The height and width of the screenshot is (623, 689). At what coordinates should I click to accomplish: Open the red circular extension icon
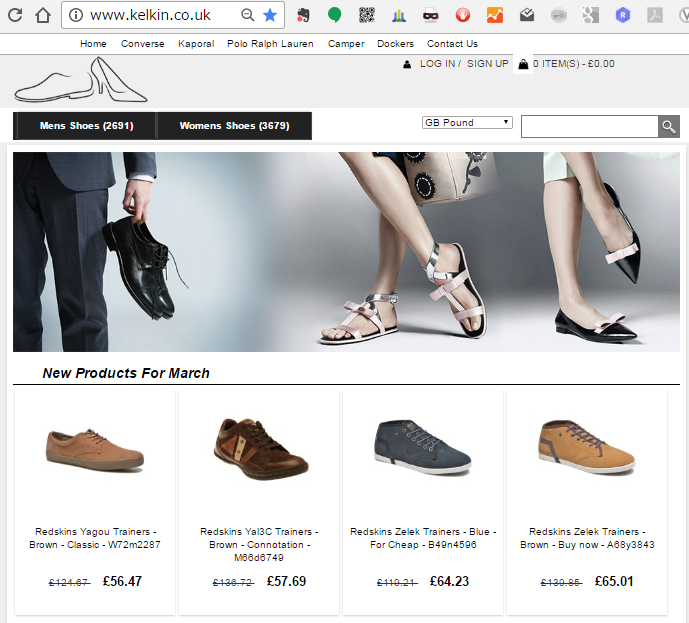tap(463, 15)
